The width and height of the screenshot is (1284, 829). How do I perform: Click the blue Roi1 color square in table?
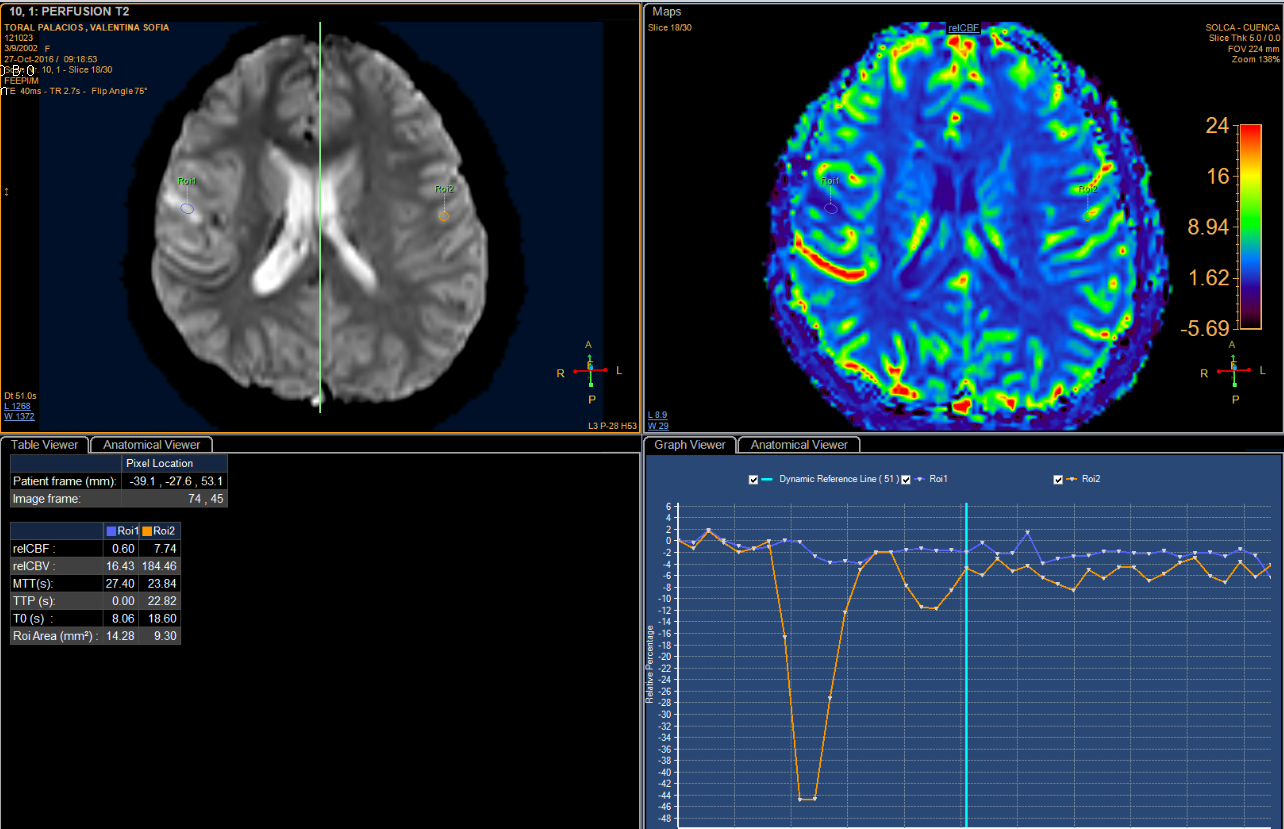111,531
